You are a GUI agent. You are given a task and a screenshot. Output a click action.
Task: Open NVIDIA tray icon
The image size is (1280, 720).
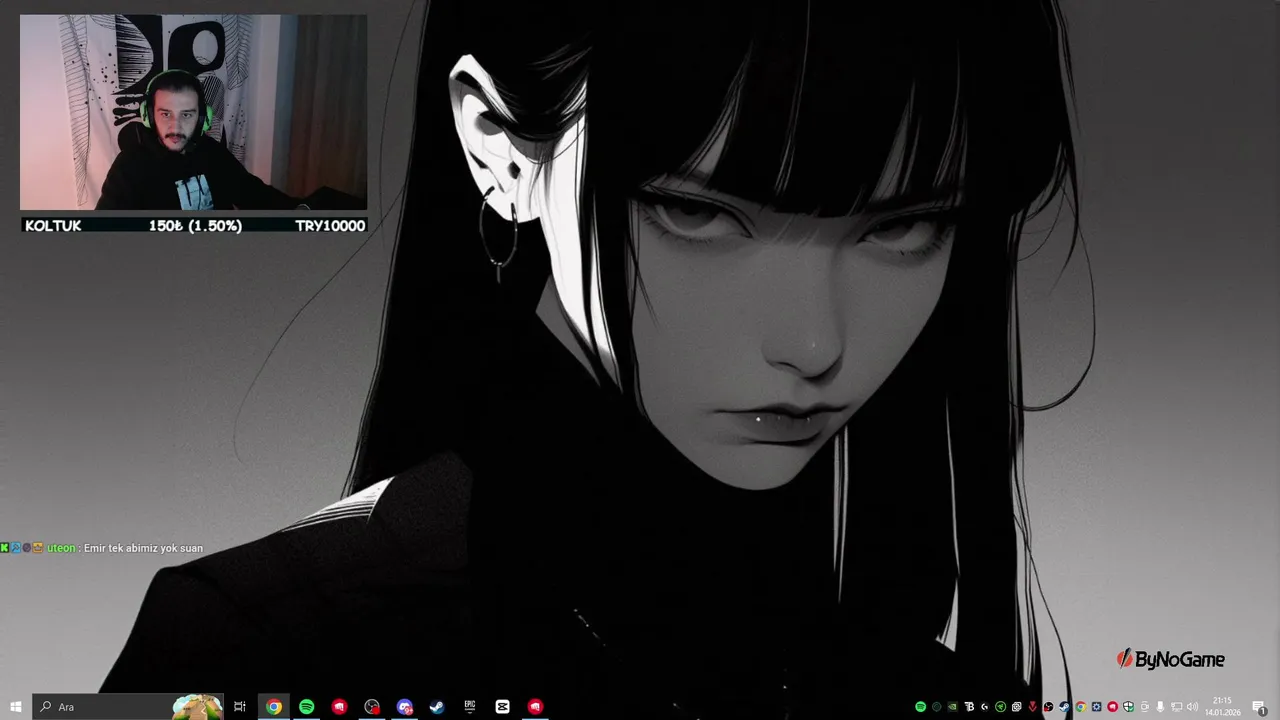pos(953,707)
